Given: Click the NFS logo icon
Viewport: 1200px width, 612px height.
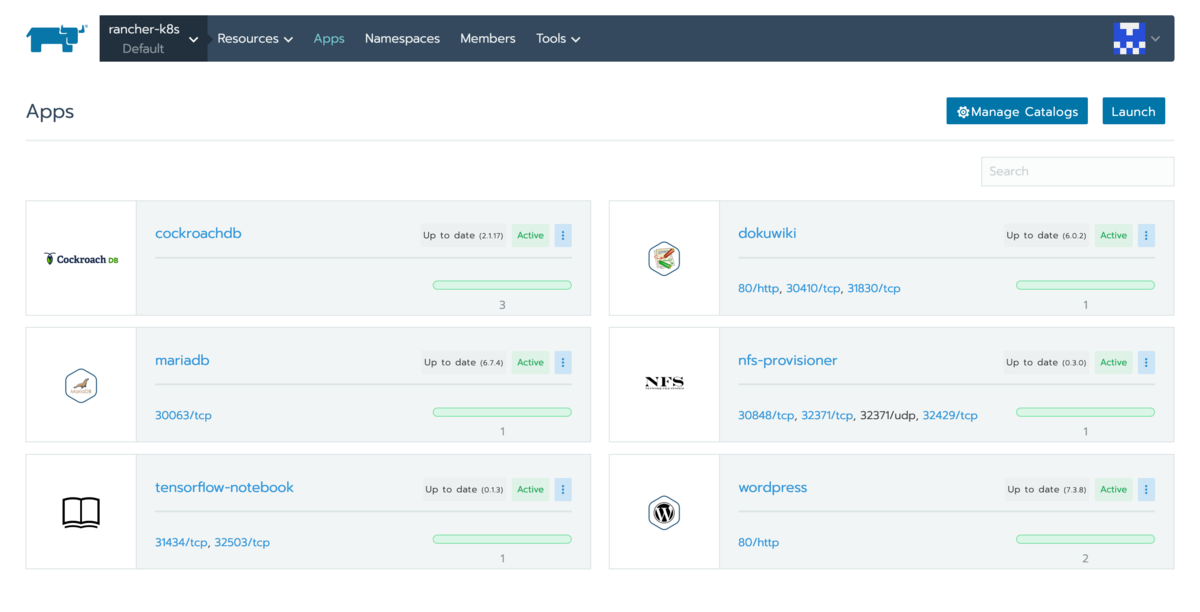Looking at the screenshot, I should click(x=664, y=383).
